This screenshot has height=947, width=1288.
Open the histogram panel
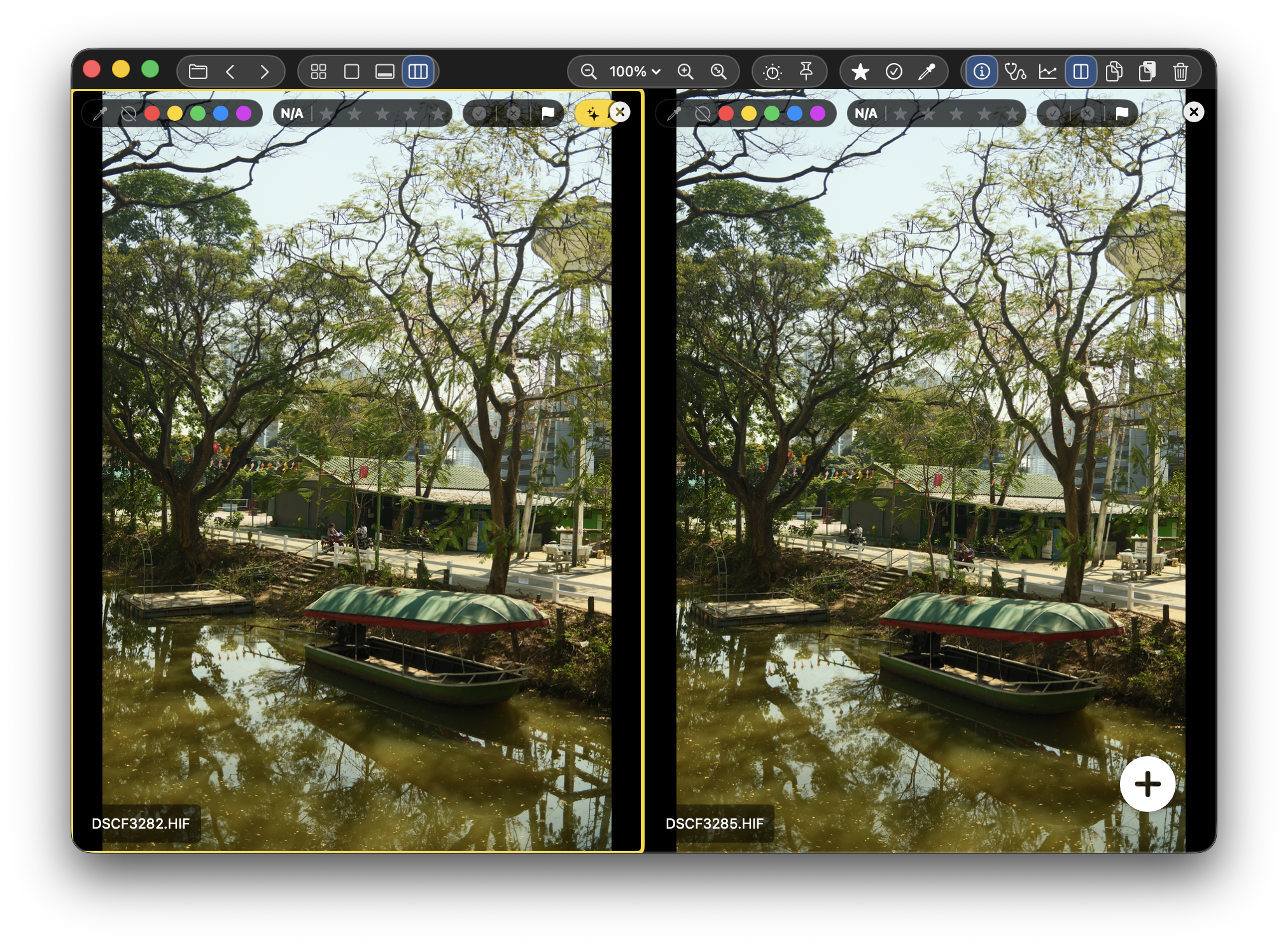tap(1049, 71)
